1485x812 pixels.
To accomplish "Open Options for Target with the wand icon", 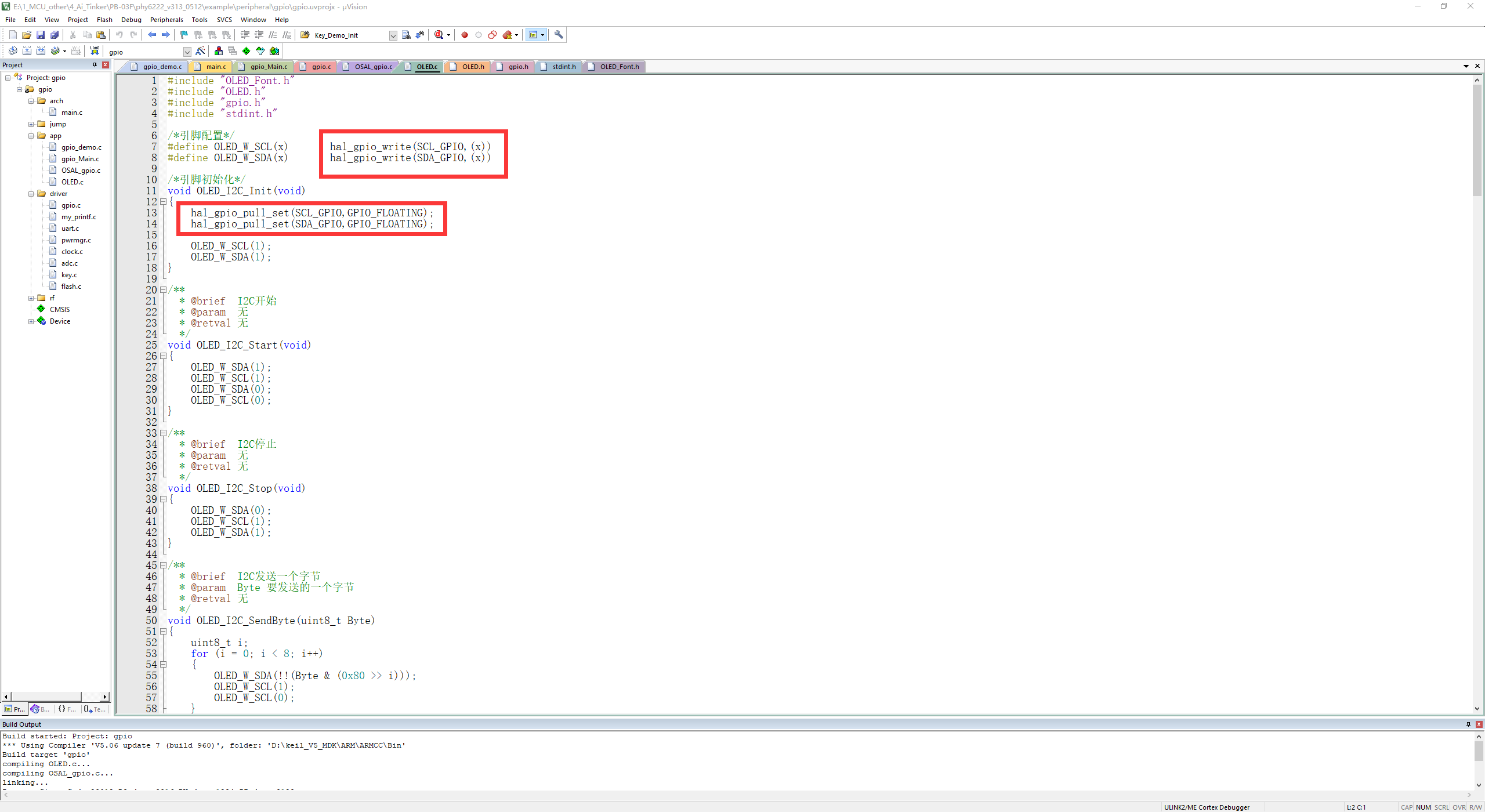I will pyautogui.click(x=200, y=51).
